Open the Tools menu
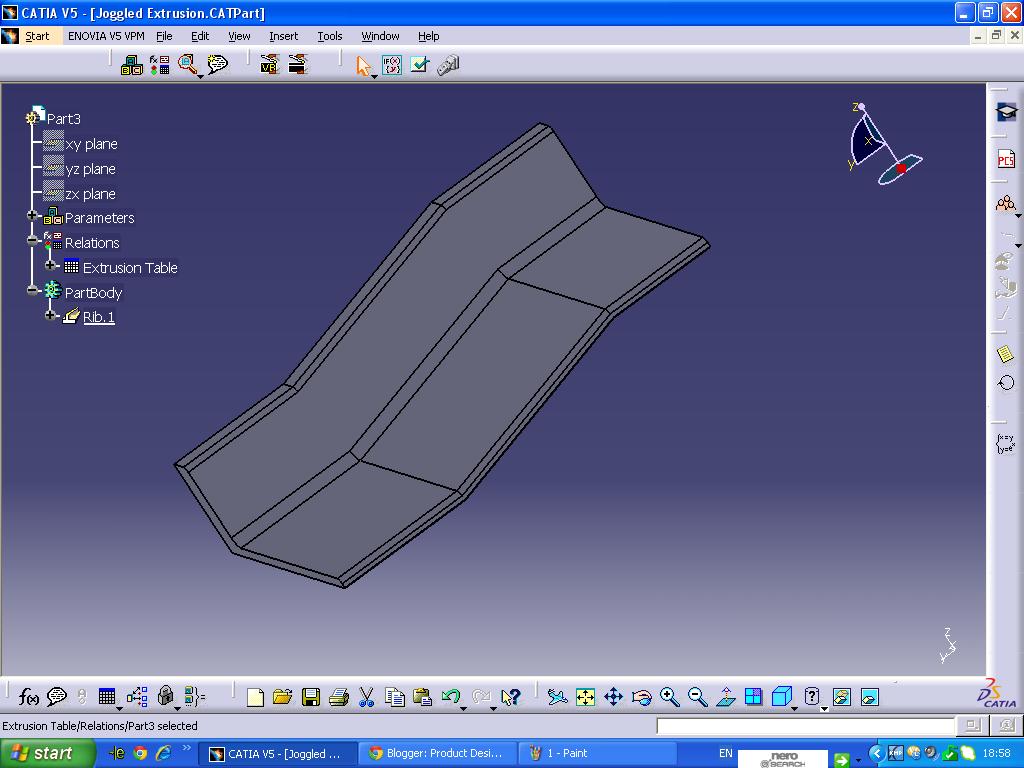The height and width of the screenshot is (768, 1024). tap(329, 36)
